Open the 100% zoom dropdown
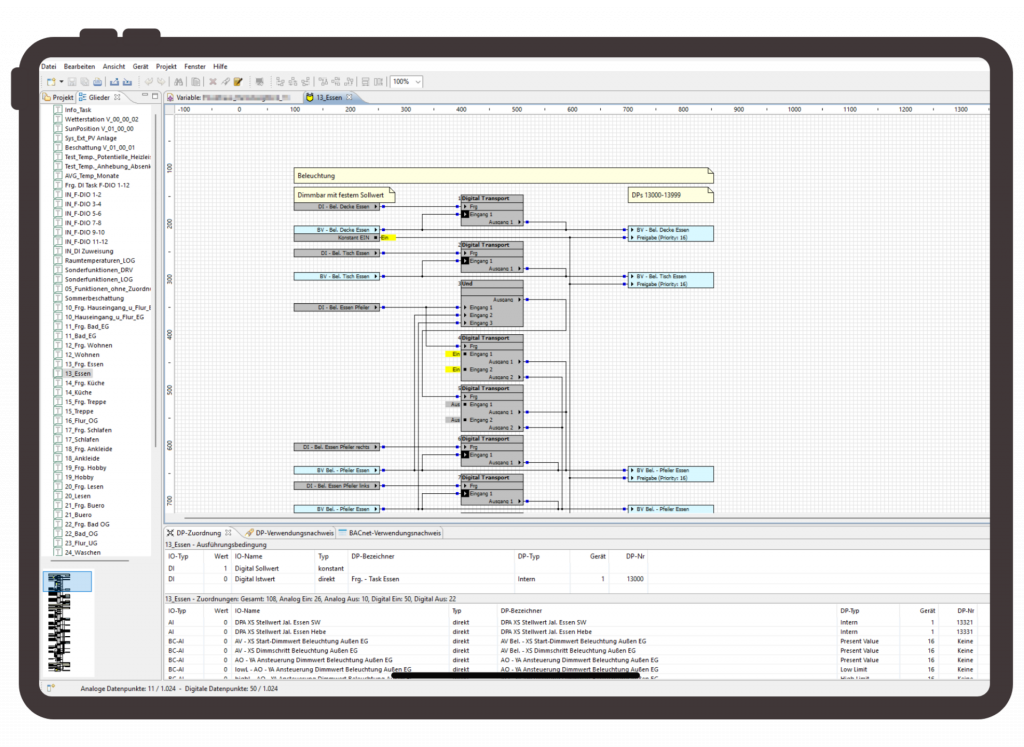 (x=417, y=81)
